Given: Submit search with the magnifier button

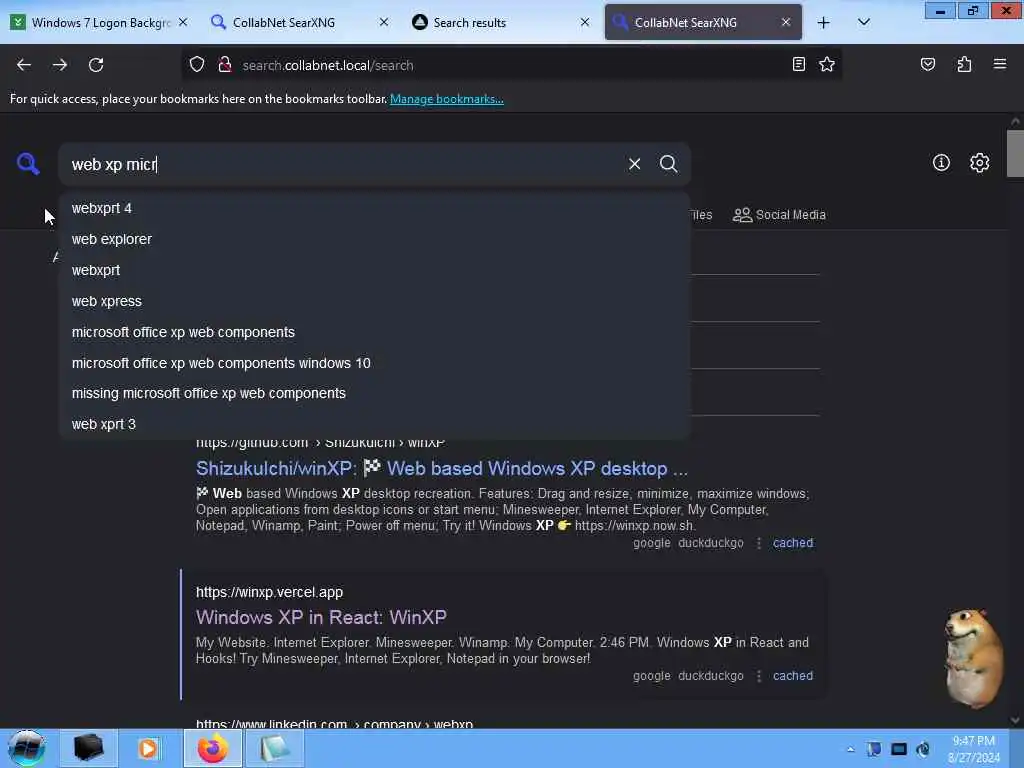Looking at the screenshot, I should 668,164.
